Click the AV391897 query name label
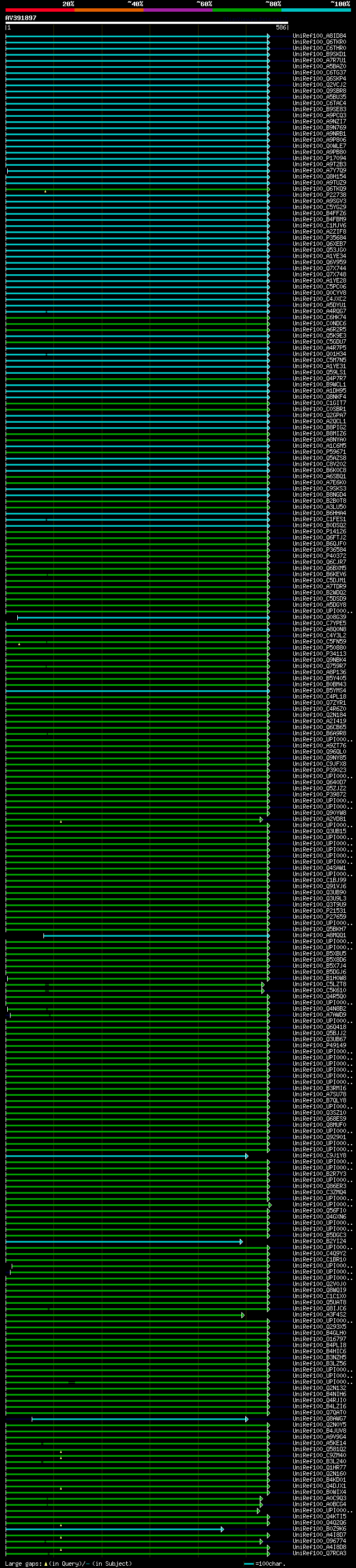The width and height of the screenshot is (356, 1568). click(x=21, y=18)
